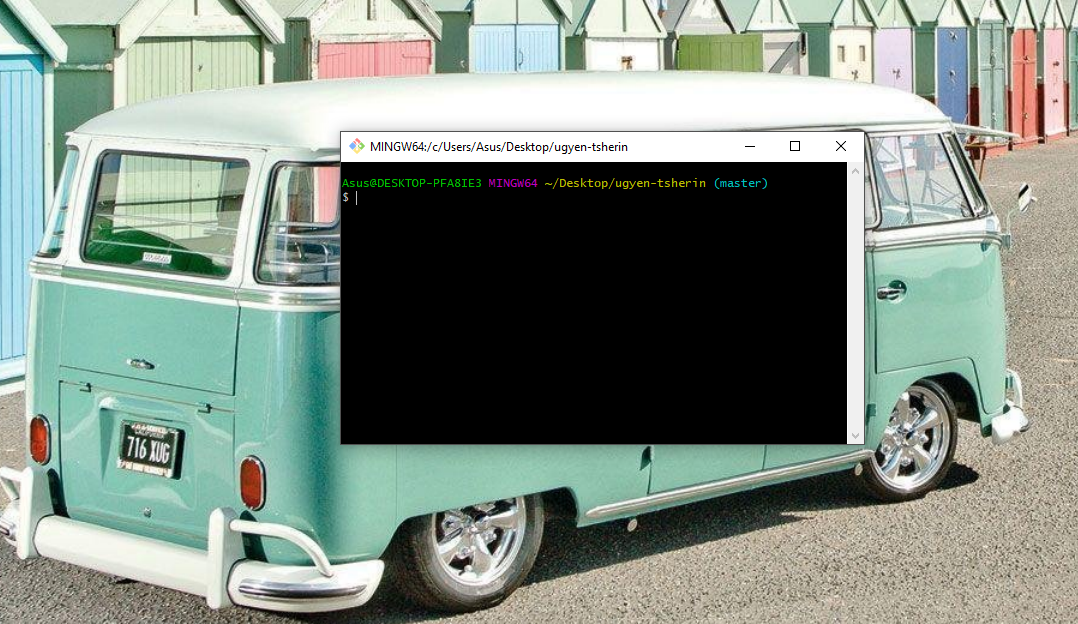Click the terminal scrollbar down arrow
The image size is (1078, 624).
click(855, 436)
